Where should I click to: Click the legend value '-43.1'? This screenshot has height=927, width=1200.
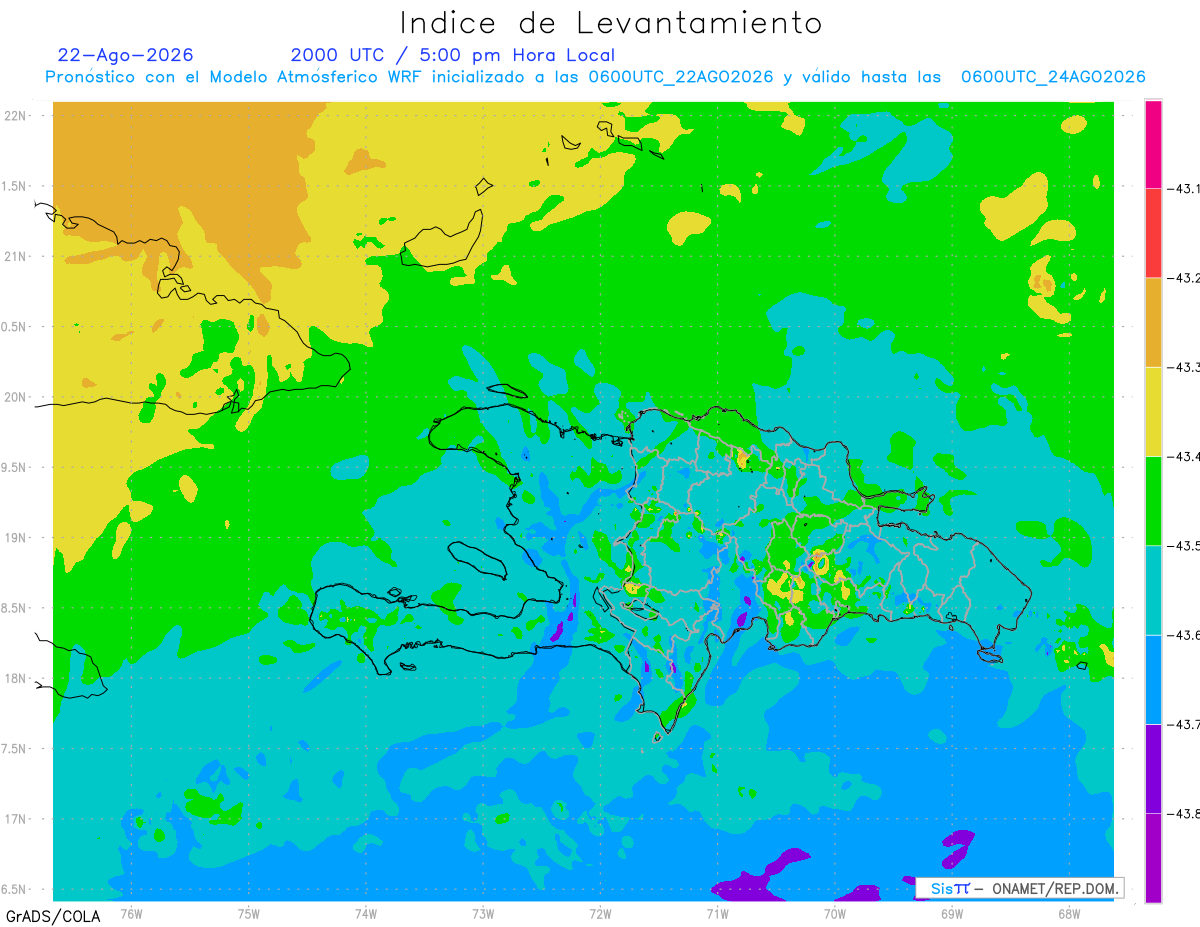1184,188
